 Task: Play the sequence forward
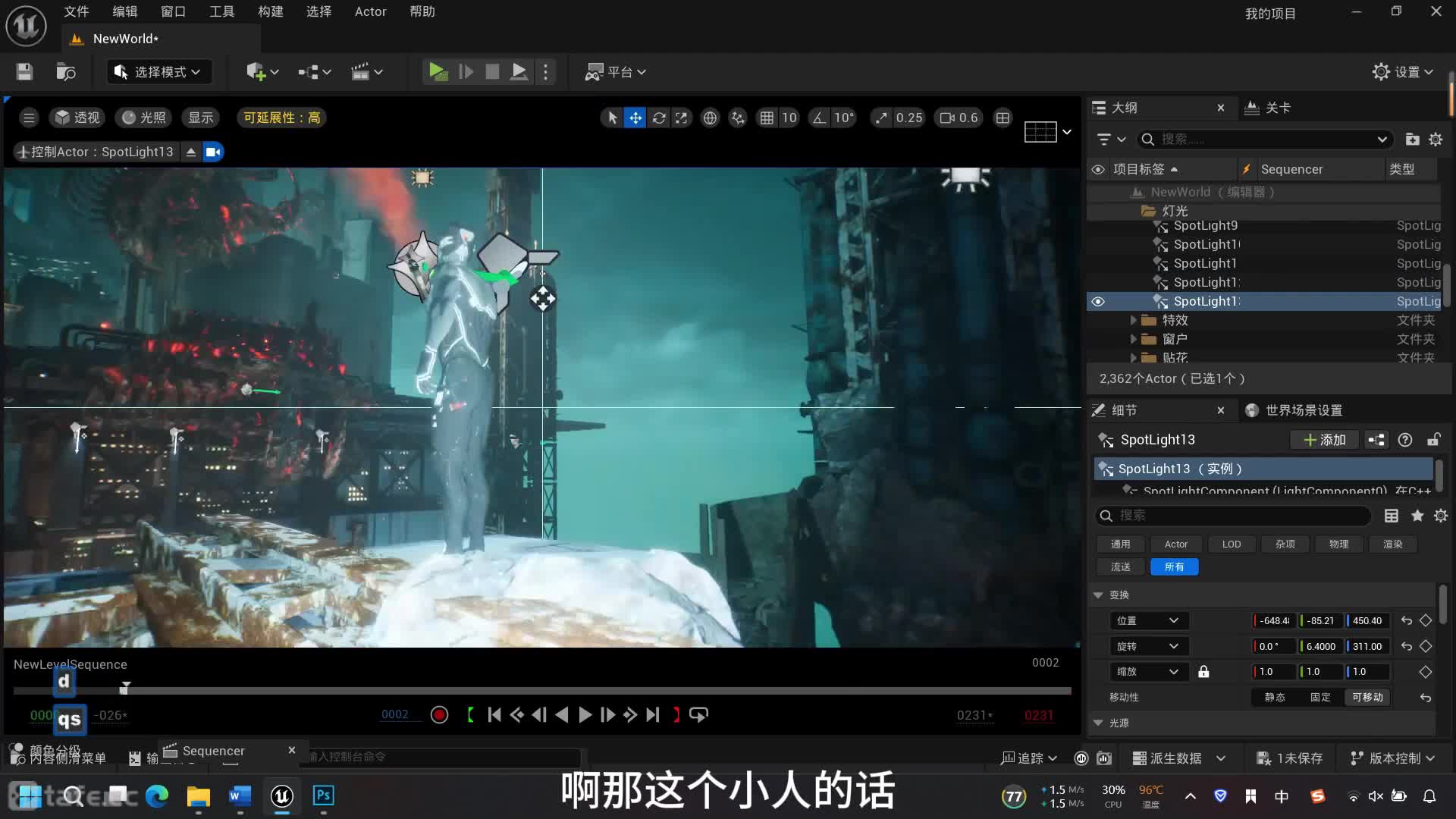tap(585, 715)
